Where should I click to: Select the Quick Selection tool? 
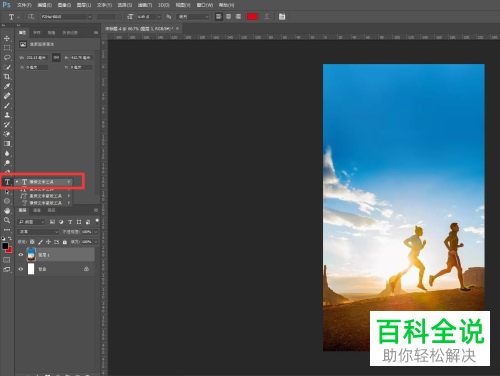tap(7, 67)
